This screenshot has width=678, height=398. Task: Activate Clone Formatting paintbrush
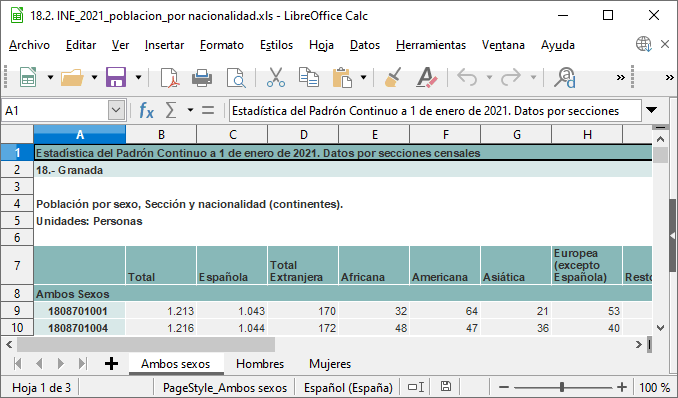pos(393,78)
